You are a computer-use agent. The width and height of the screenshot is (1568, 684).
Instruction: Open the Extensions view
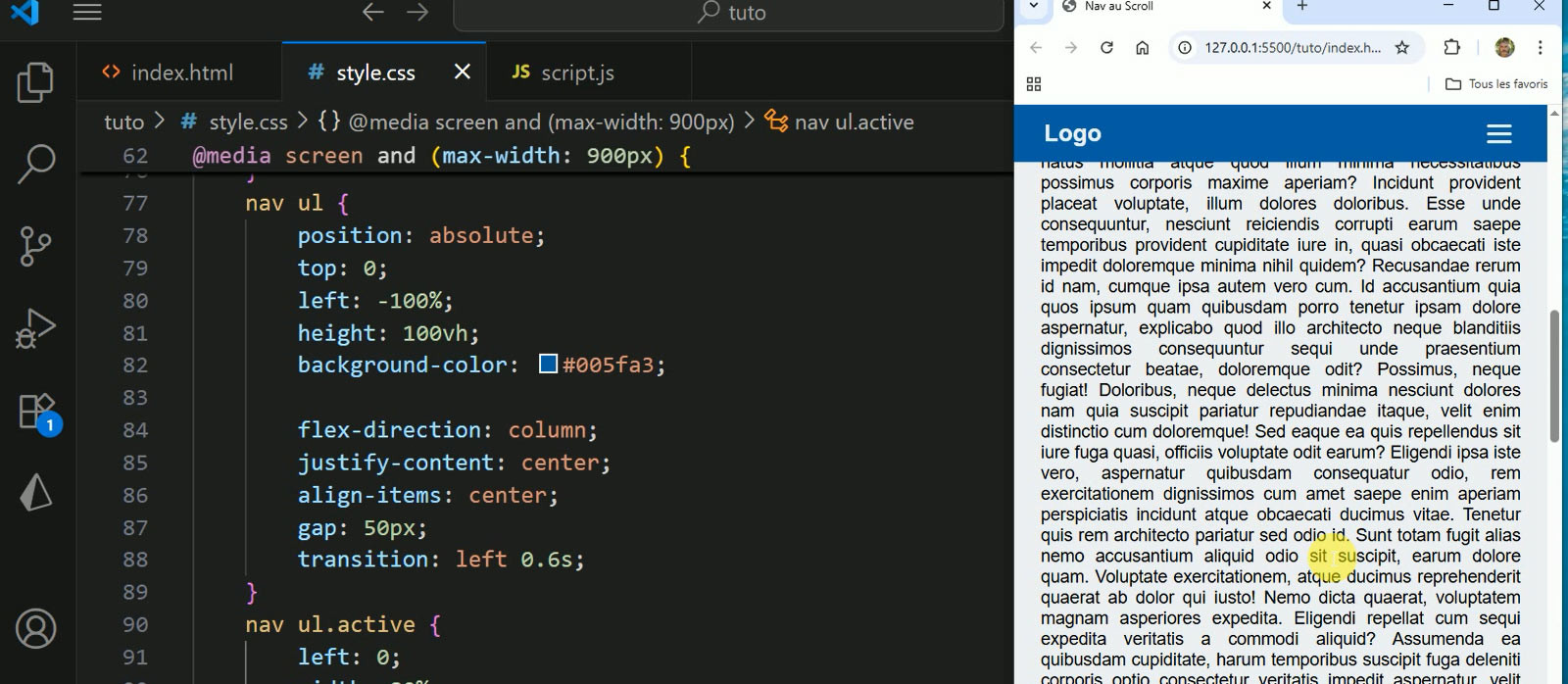click(36, 411)
